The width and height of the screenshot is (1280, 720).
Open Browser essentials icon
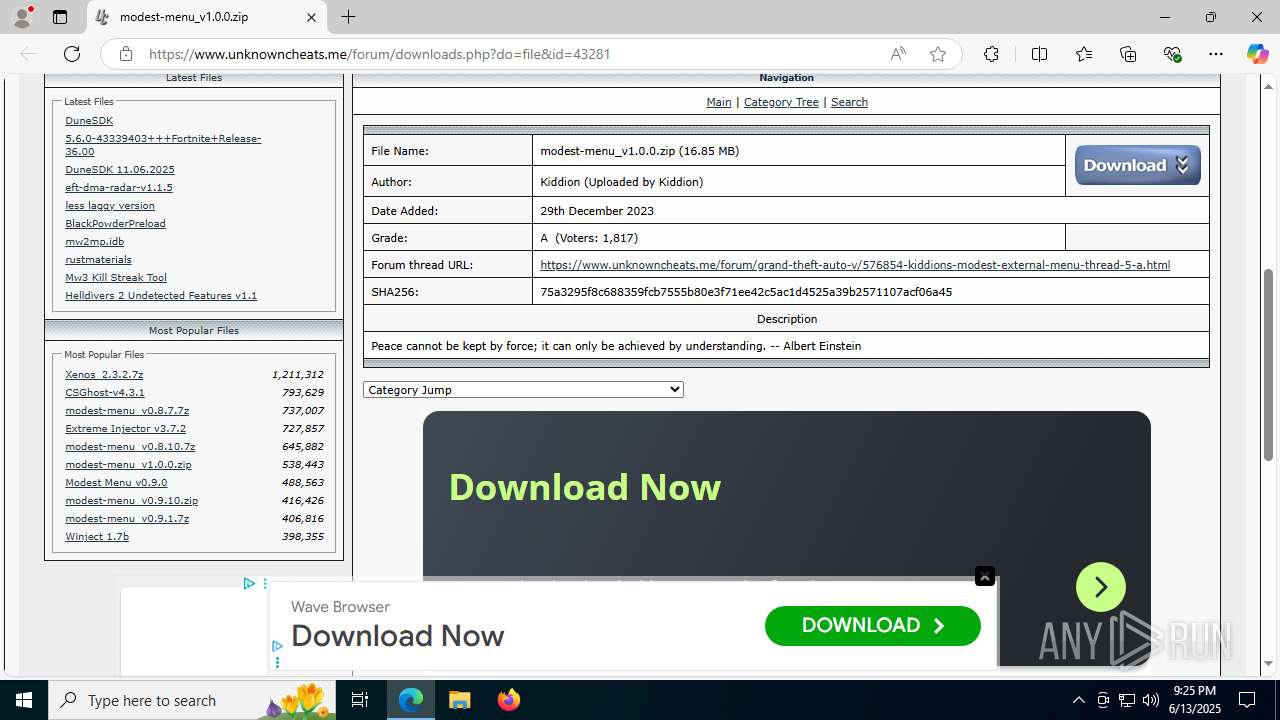click(x=1173, y=54)
